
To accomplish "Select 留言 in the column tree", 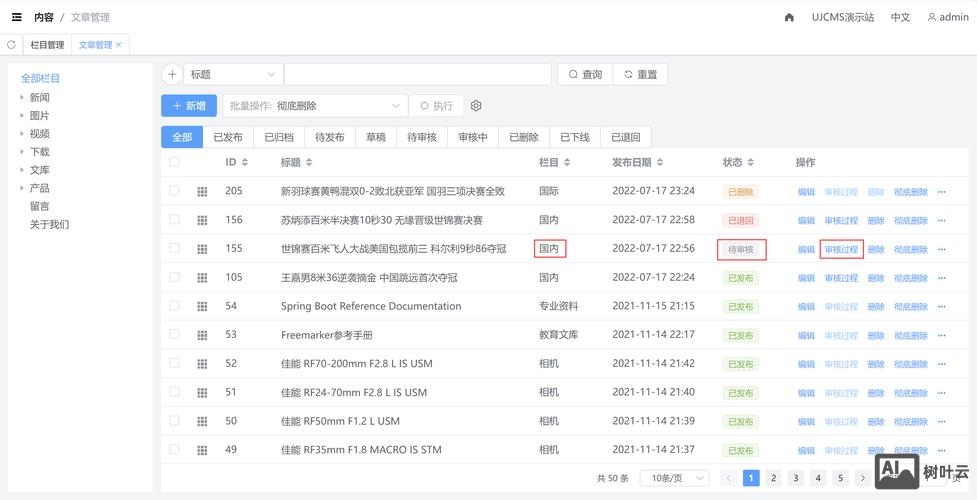I will (x=39, y=206).
